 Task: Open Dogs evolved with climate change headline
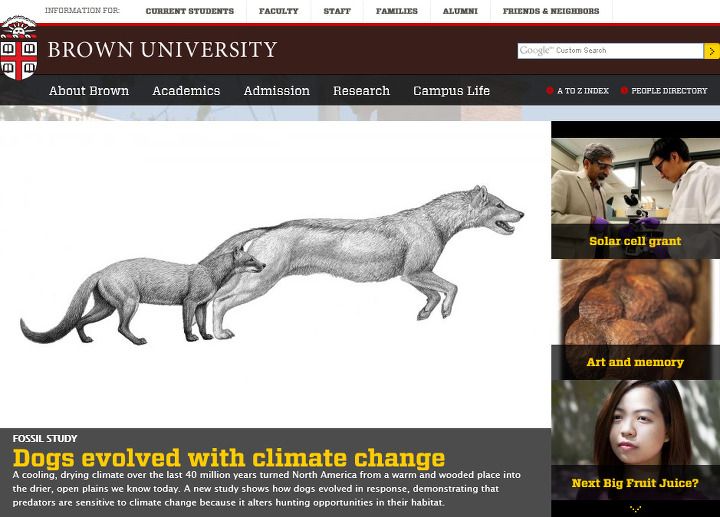pyautogui.click(x=229, y=458)
